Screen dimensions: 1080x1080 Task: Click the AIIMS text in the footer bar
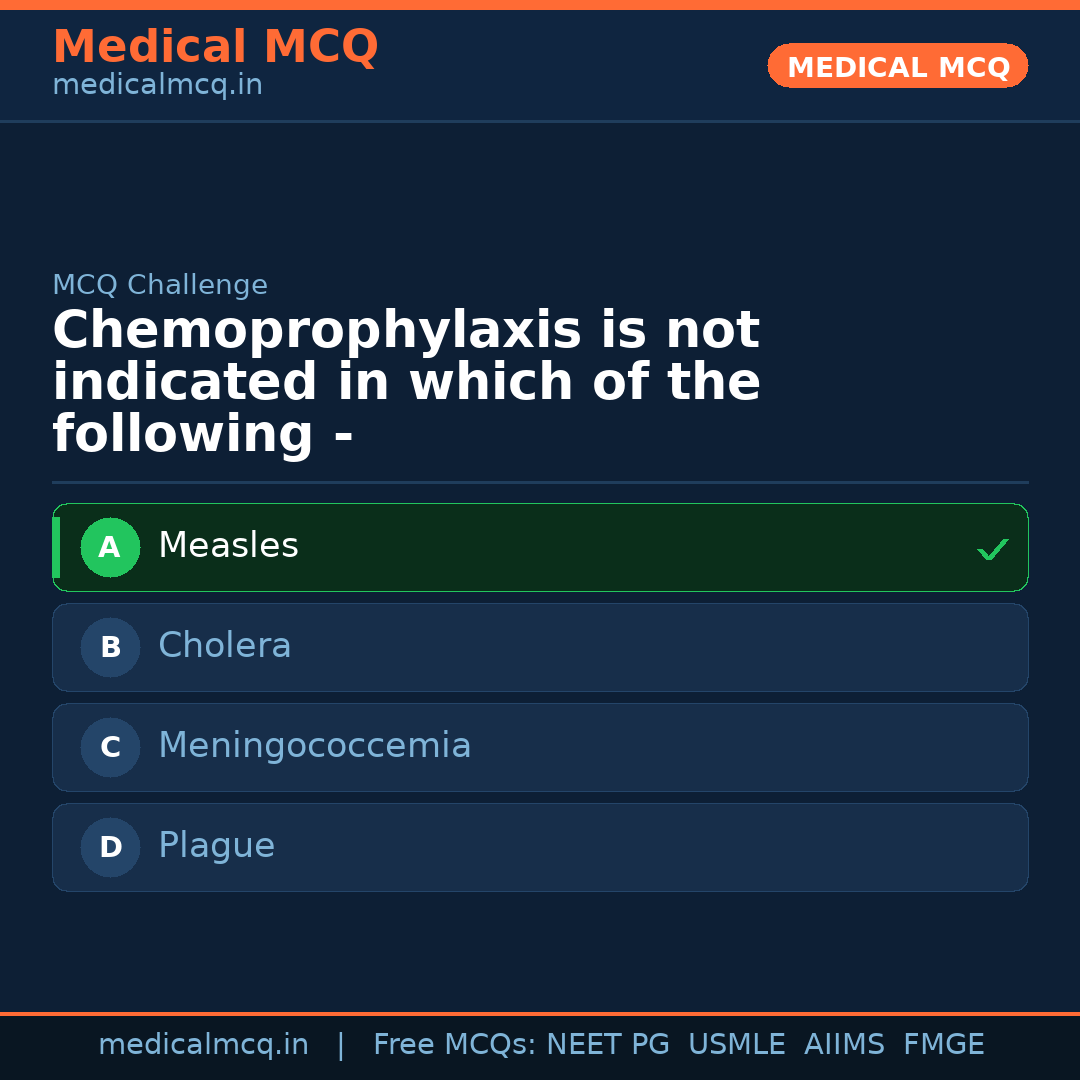tap(845, 1043)
